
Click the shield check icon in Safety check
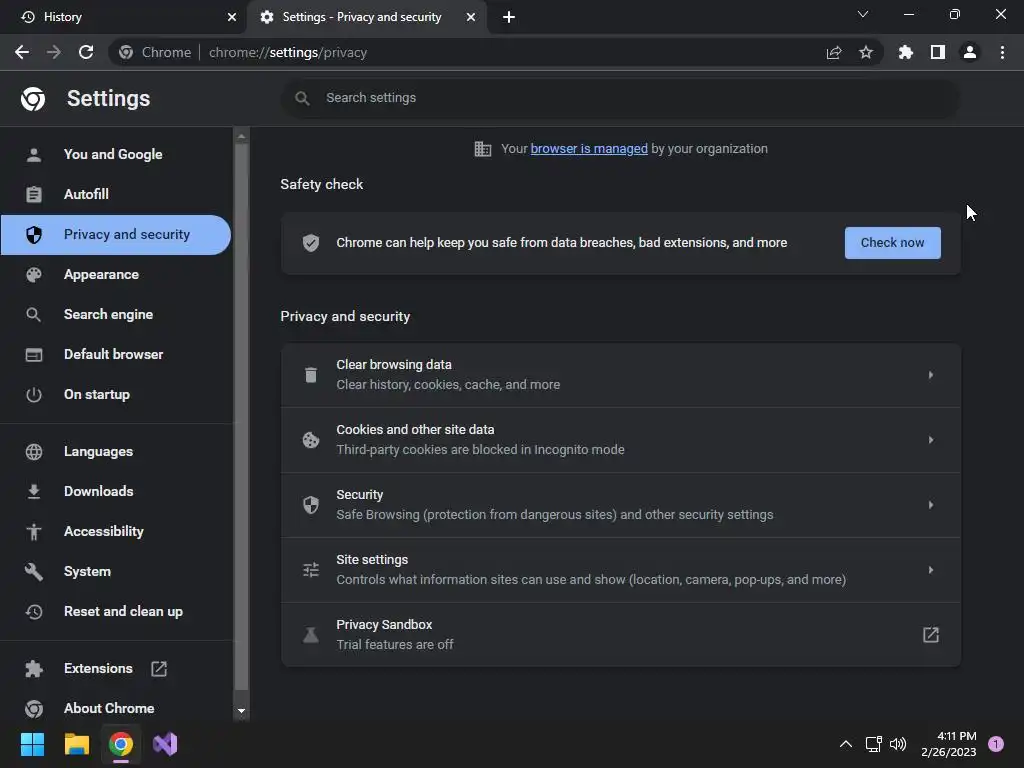tap(311, 243)
